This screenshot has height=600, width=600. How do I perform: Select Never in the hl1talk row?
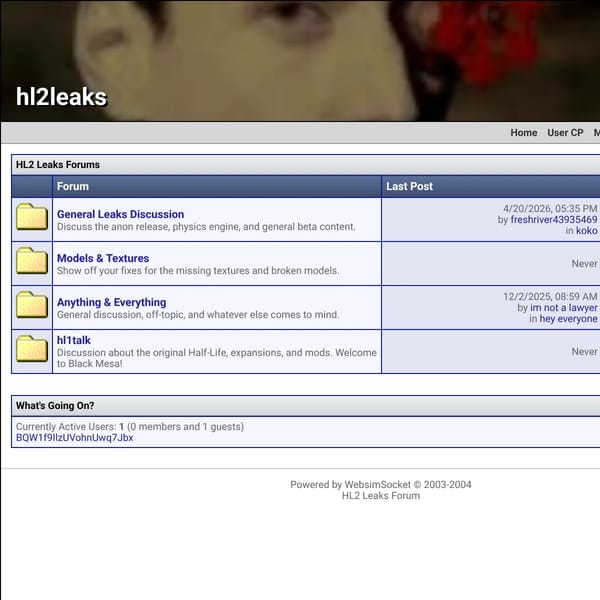[584, 352]
